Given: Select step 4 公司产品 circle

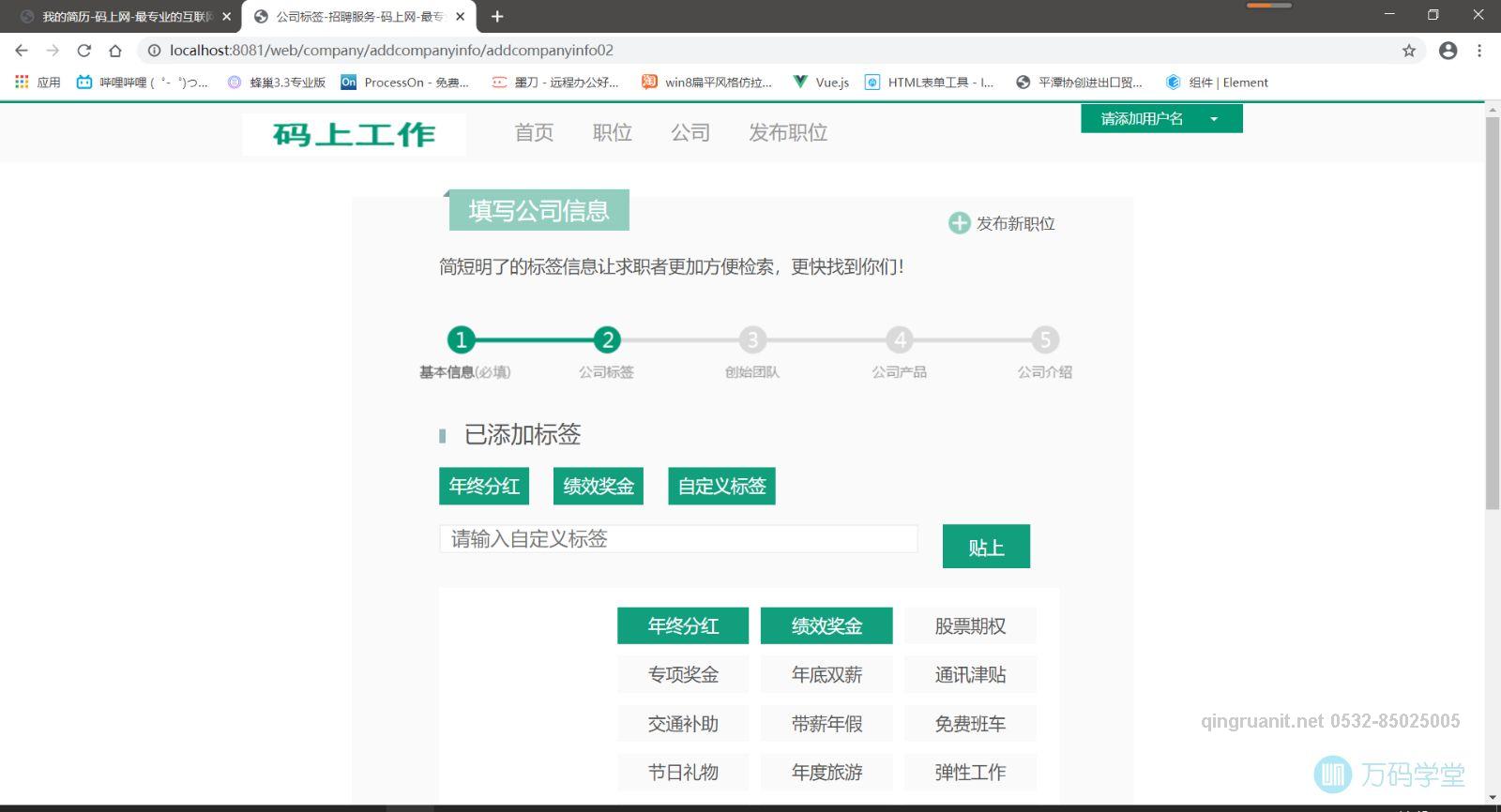Looking at the screenshot, I should pyautogui.click(x=900, y=339).
